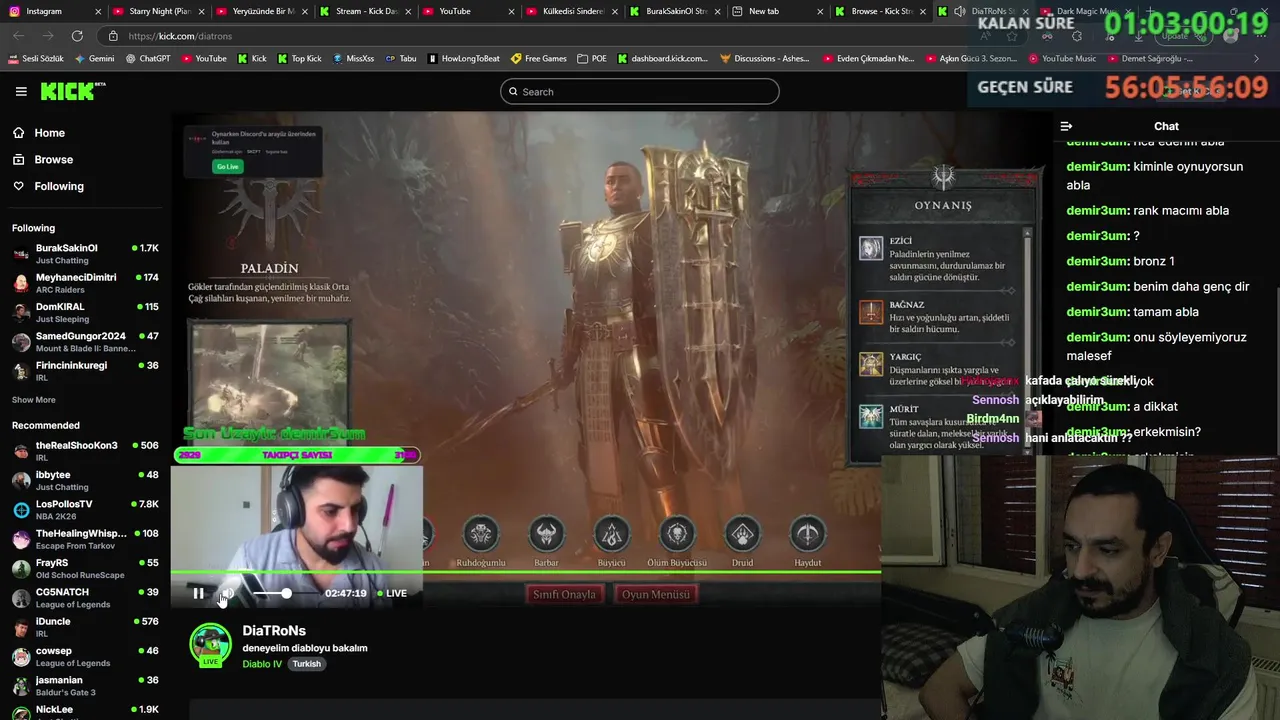The height and width of the screenshot is (720, 1280).
Task: Open Gemini bookmark
Action: 95,58
